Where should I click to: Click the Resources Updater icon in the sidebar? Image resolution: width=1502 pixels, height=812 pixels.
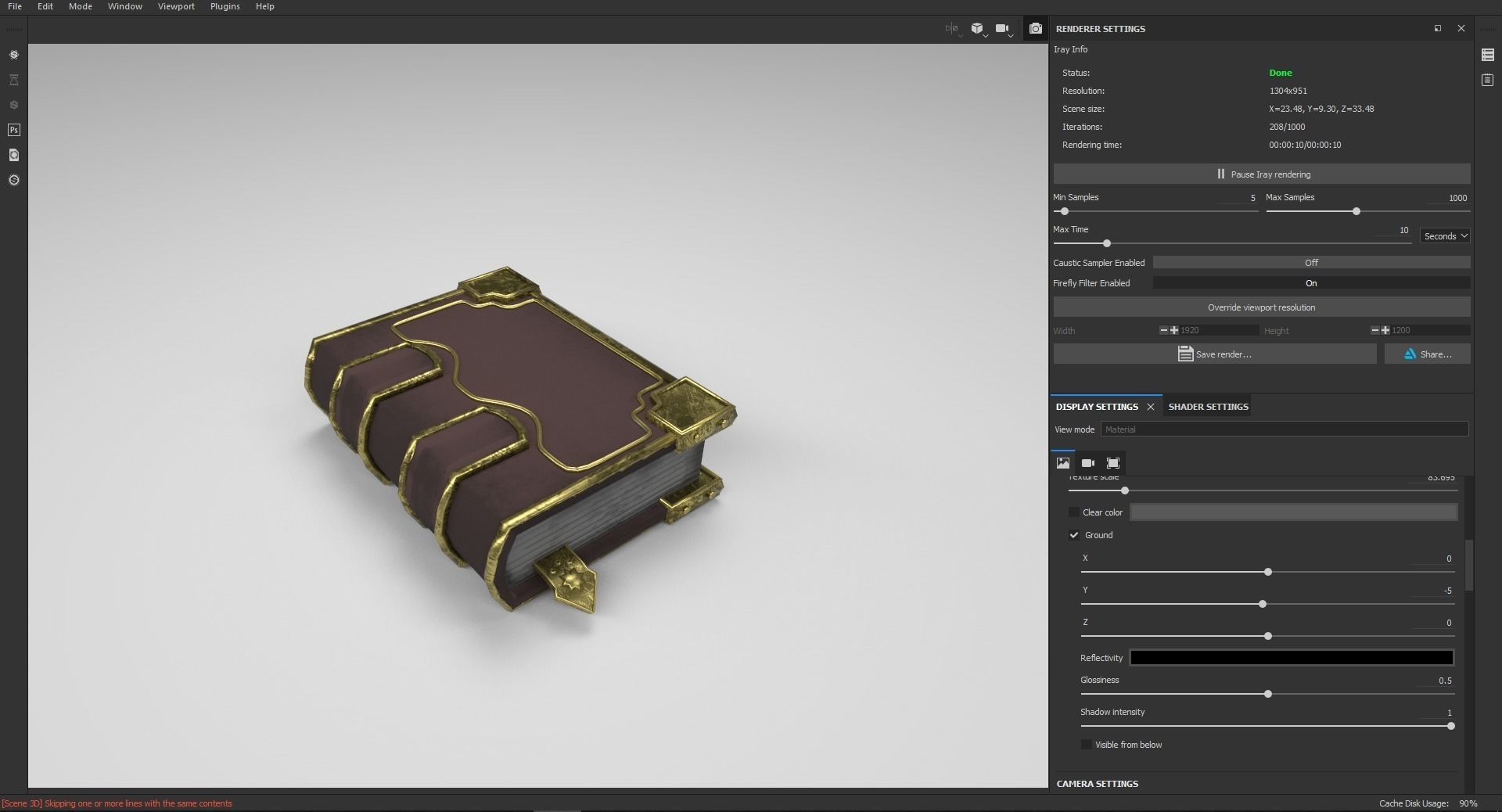[x=14, y=155]
